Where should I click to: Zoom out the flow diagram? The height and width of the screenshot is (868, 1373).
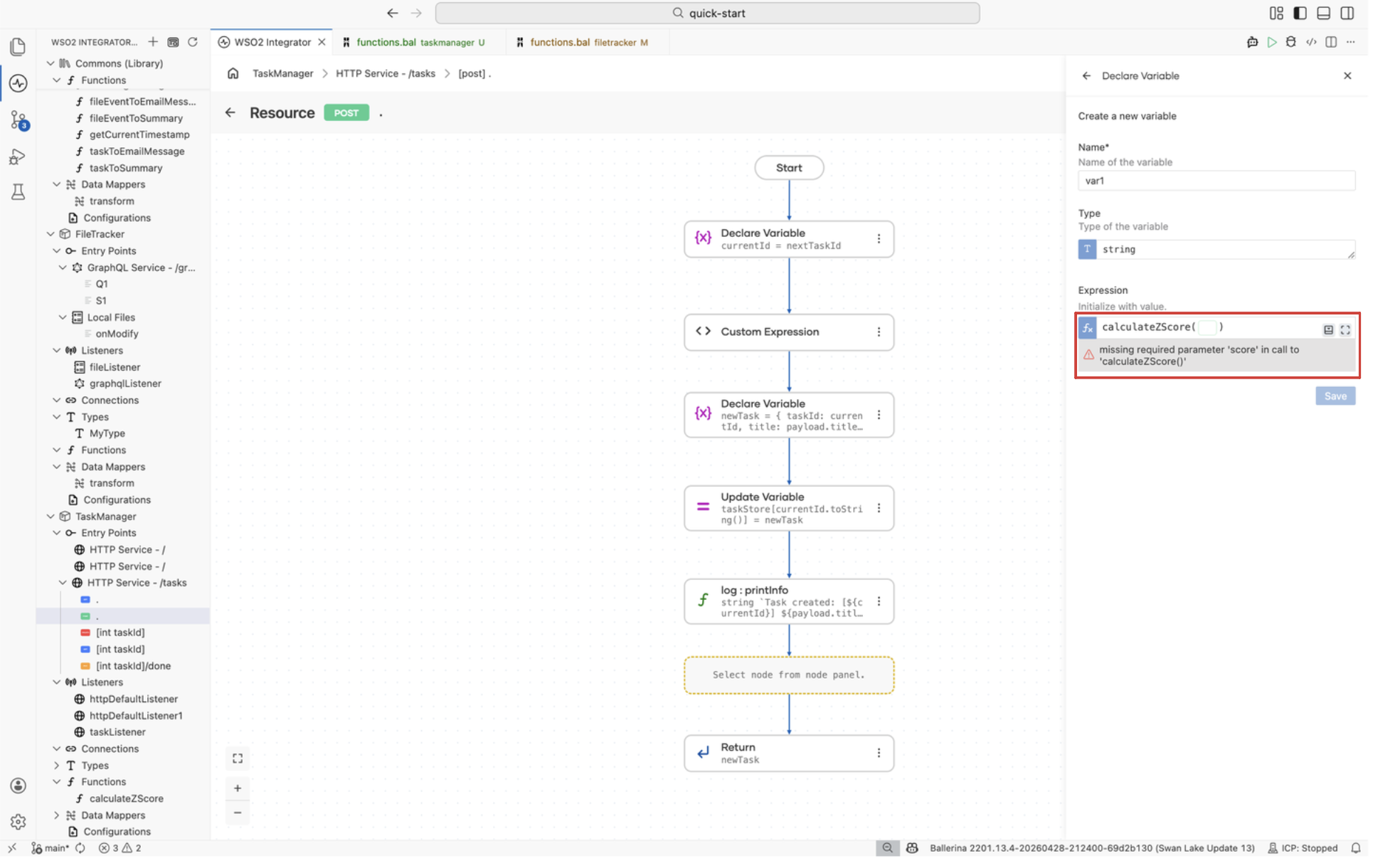click(x=238, y=813)
